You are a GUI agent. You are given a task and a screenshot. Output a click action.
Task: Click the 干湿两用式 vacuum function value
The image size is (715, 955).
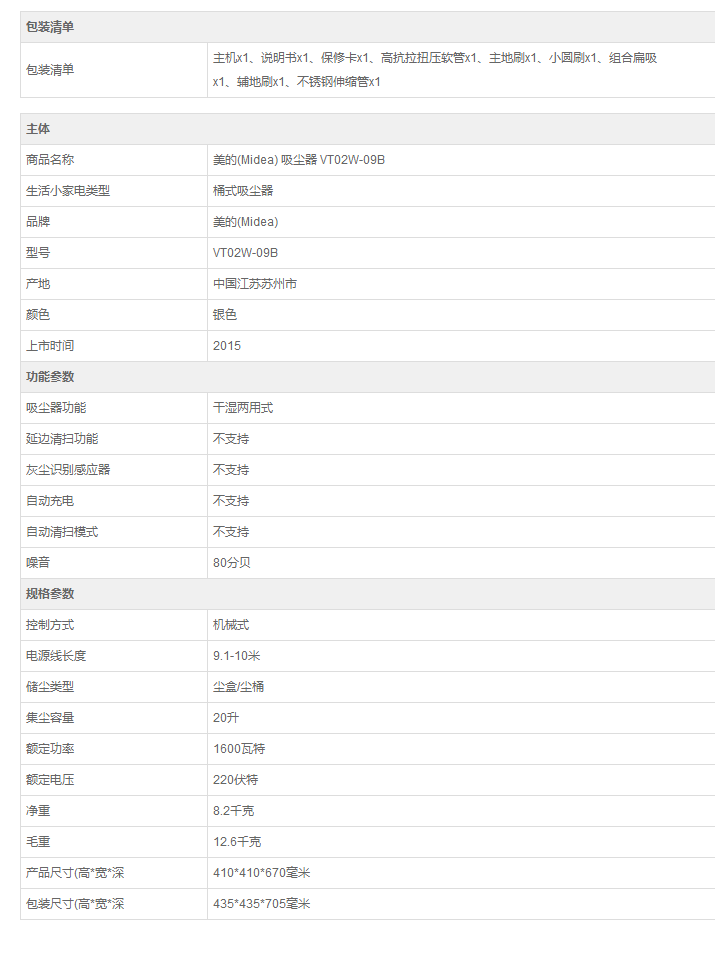coord(243,408)
